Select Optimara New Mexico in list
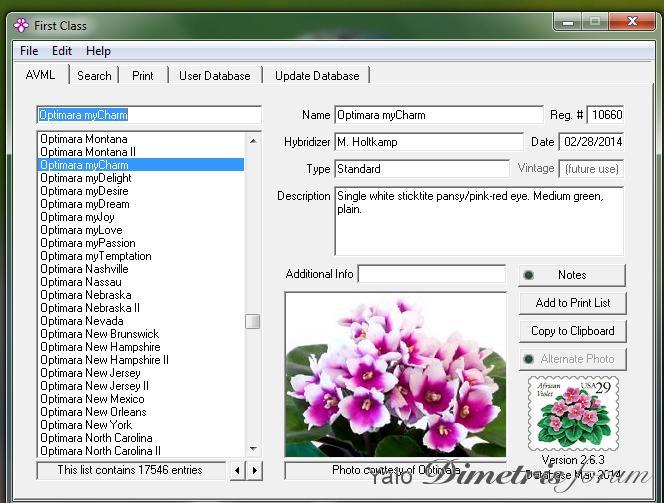The width and height of the screenshot is (664, 503). click(x=141, y=399)
